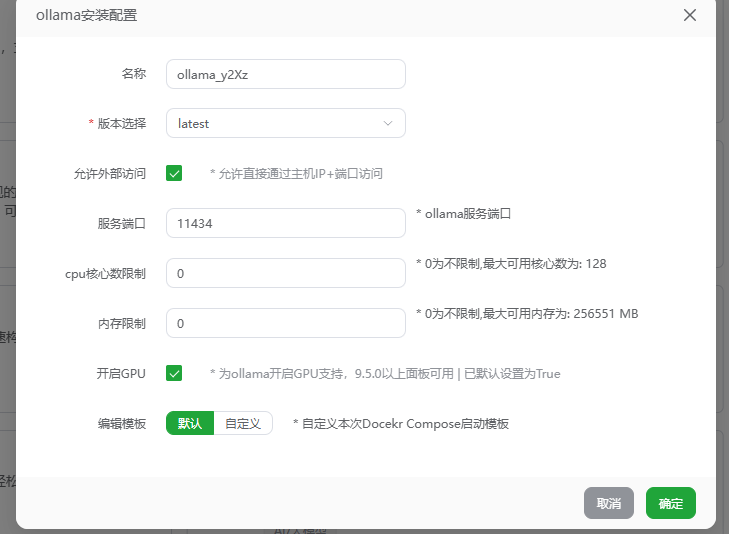Screen dimensions: 729x534
Task: Select the 默认 template option
Action: coord(190,423)
